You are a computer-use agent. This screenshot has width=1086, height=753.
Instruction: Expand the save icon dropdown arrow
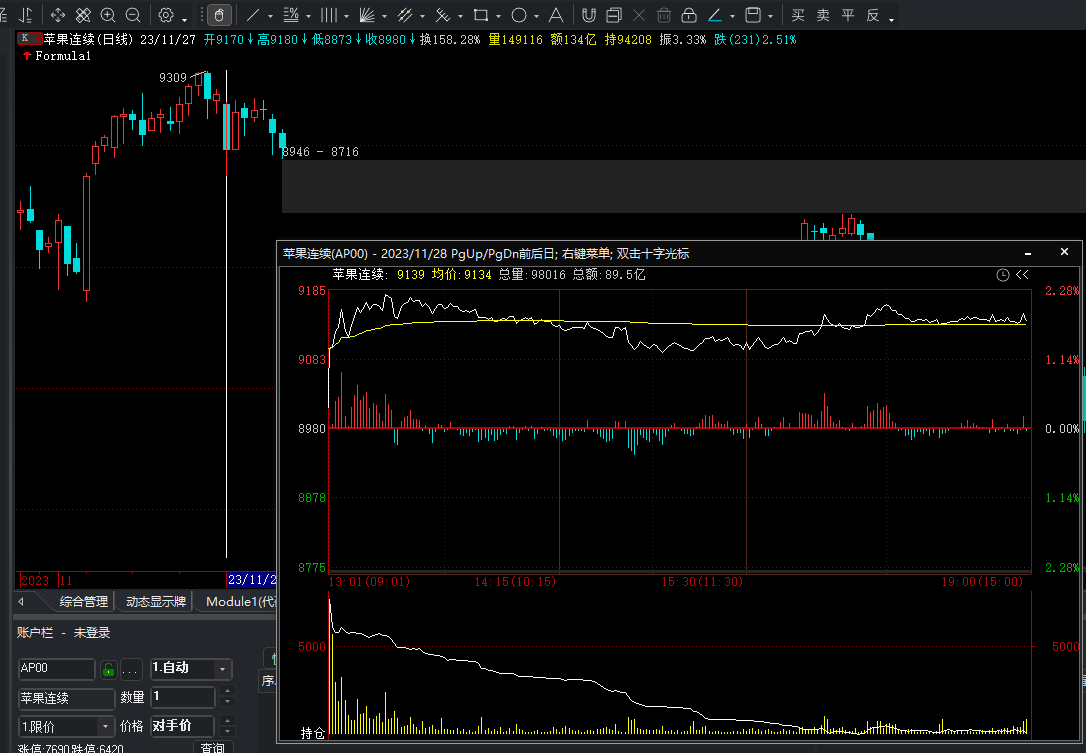770,16
